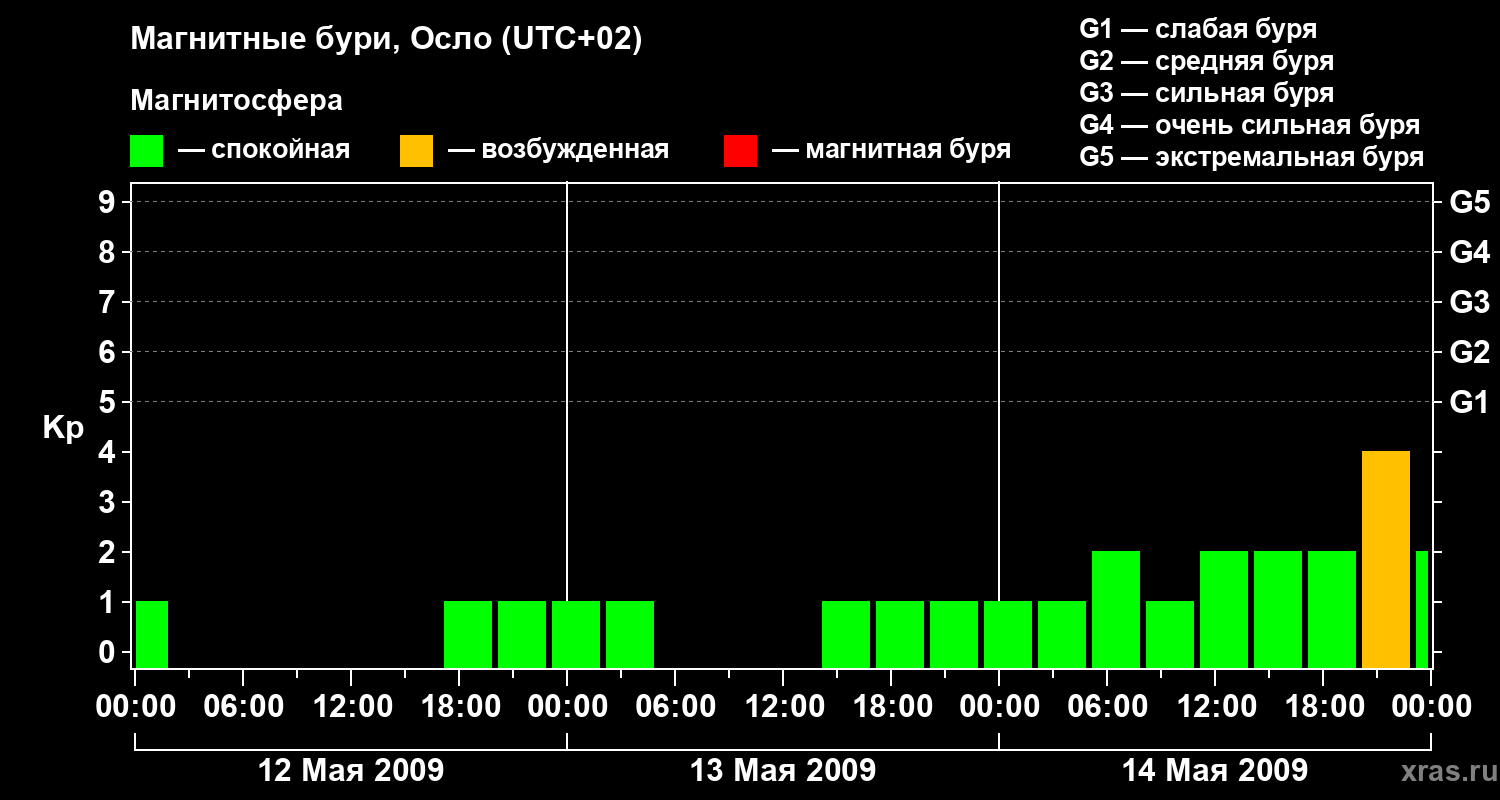
Task: Click the '— возбужденная' legend text
Action: (x=558, y=150)
